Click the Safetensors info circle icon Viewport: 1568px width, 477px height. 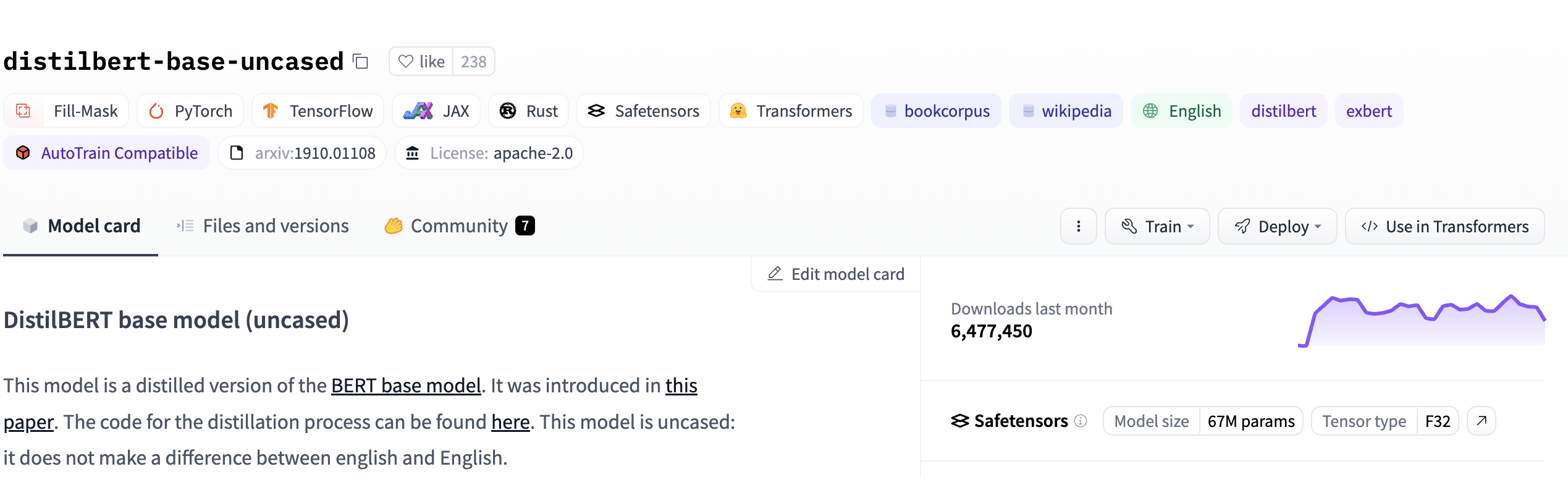point(1081,421)
